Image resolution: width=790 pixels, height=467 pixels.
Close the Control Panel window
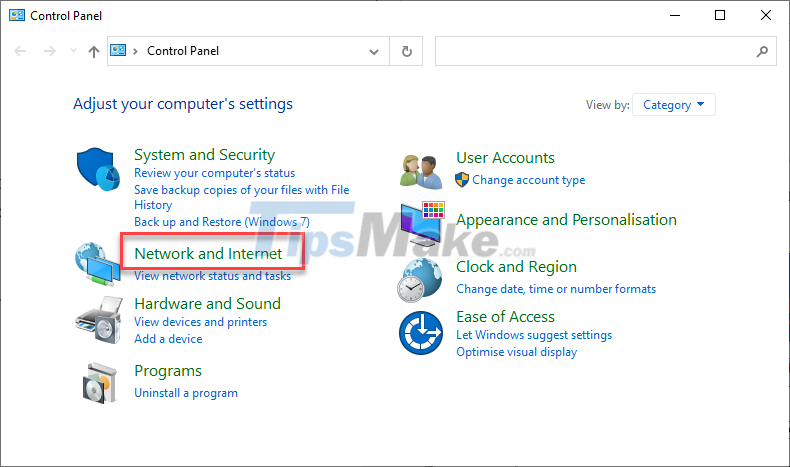(x=766, y=15)
